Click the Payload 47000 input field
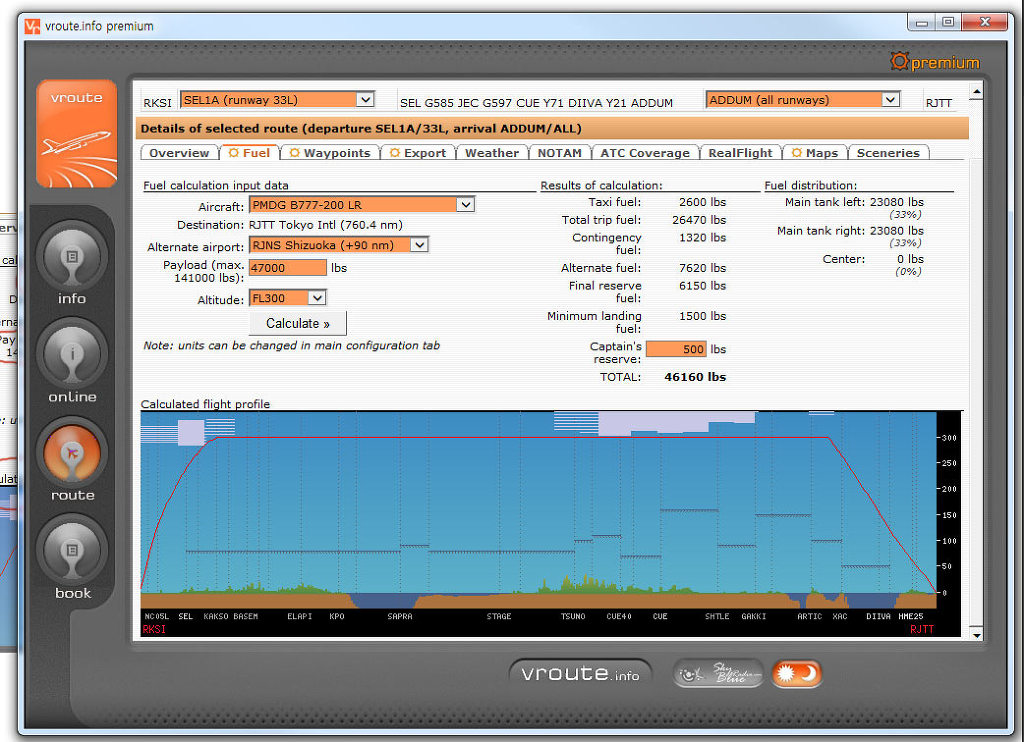This screenshot has width=1024, height=742. click(287, 268)
